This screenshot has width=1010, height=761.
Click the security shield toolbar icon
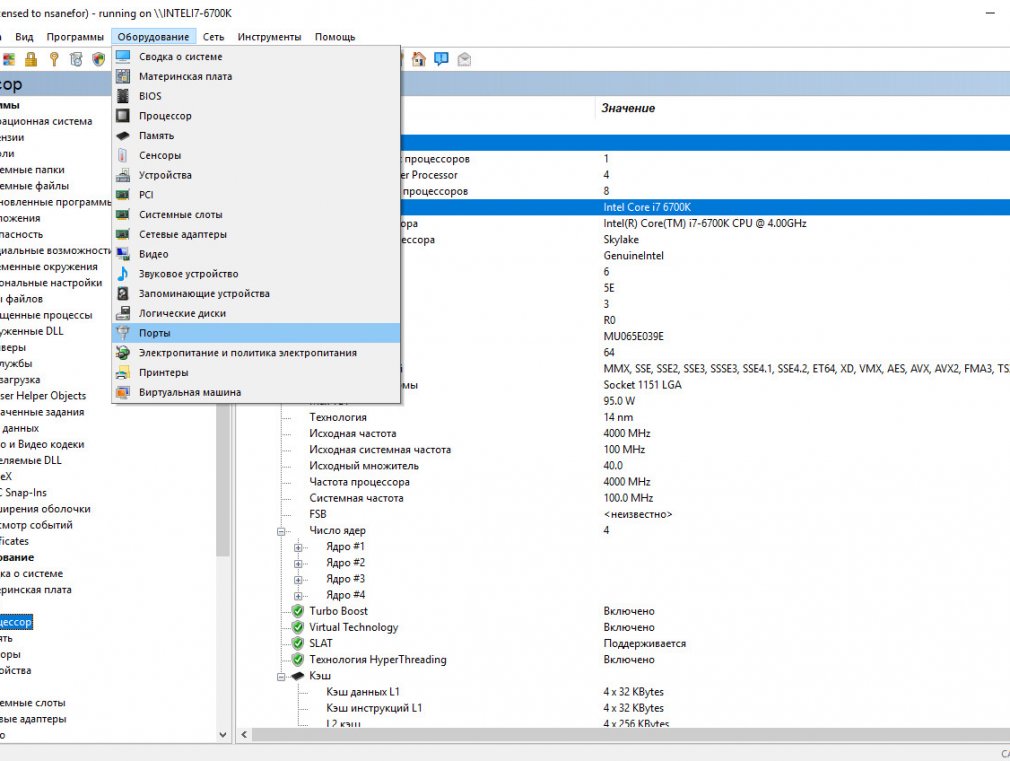pyautogui.click(x=99, y=60)
